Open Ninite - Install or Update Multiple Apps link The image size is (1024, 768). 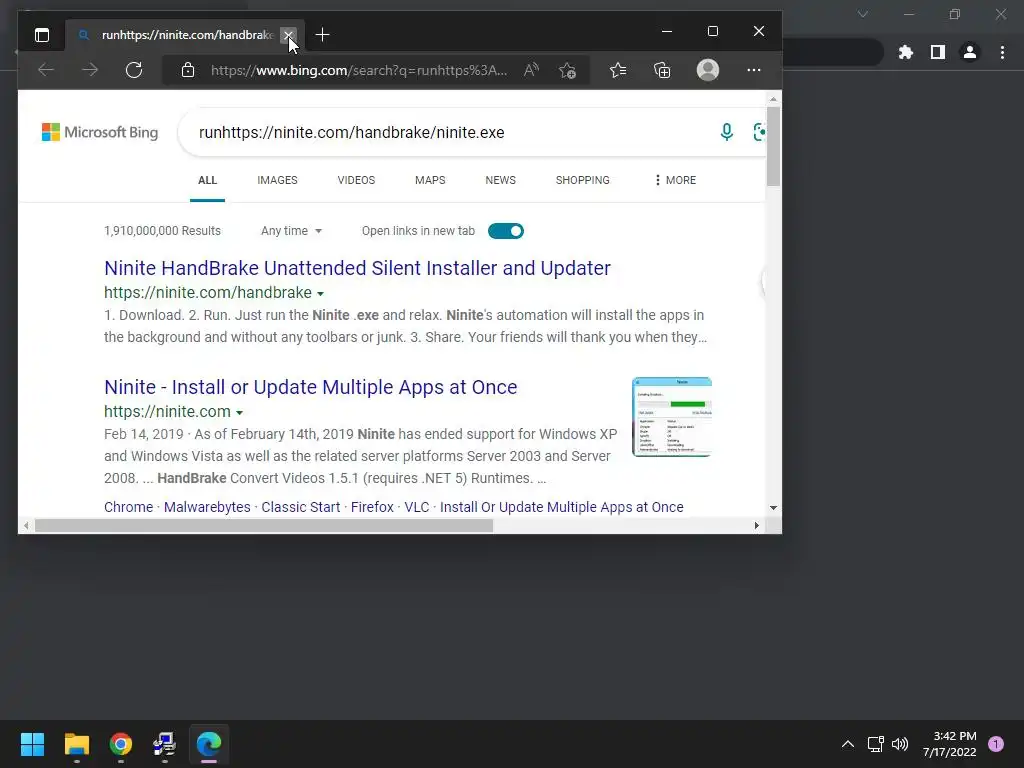click(x=310, y=387)
